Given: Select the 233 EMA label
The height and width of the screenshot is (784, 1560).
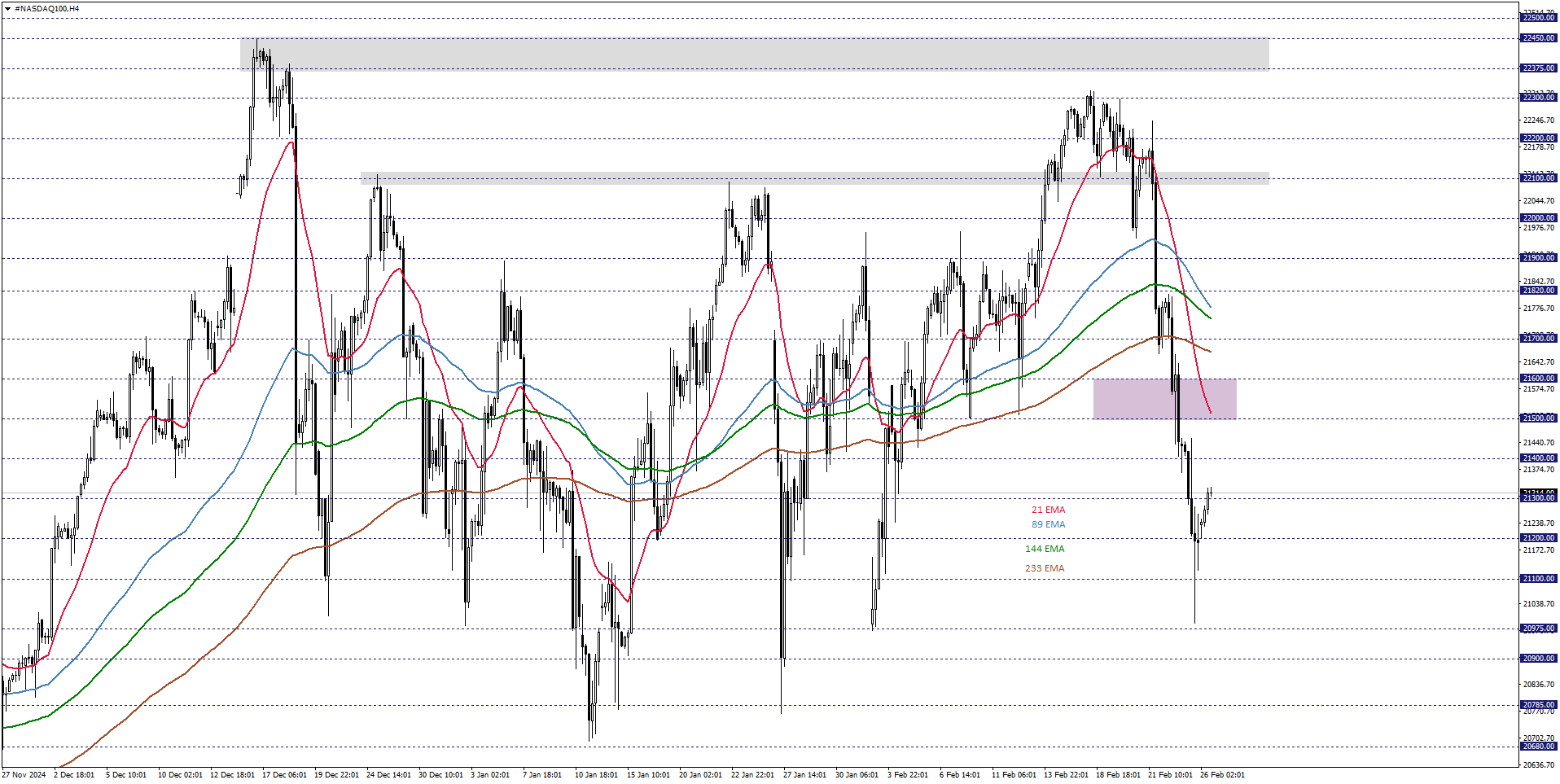Looking at the screenshot, I should point(1045,568).
